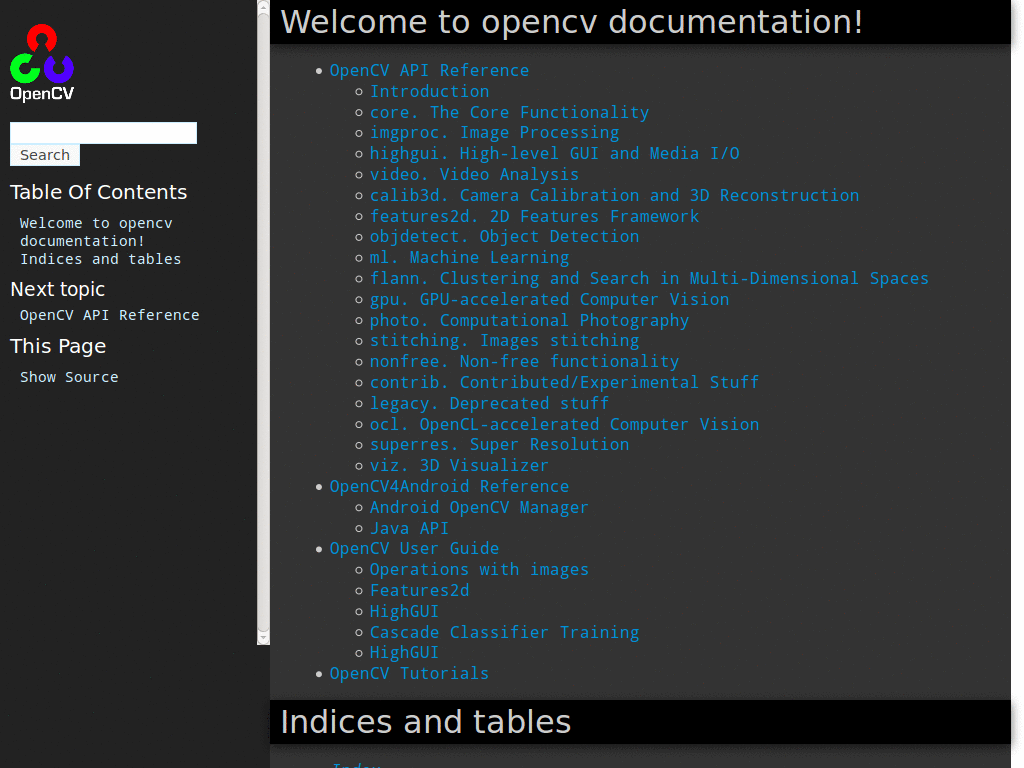This screenshot has width=1024, height=768.
Task: Open the OpenCV4Android Reference
Action: click(449, 486)
